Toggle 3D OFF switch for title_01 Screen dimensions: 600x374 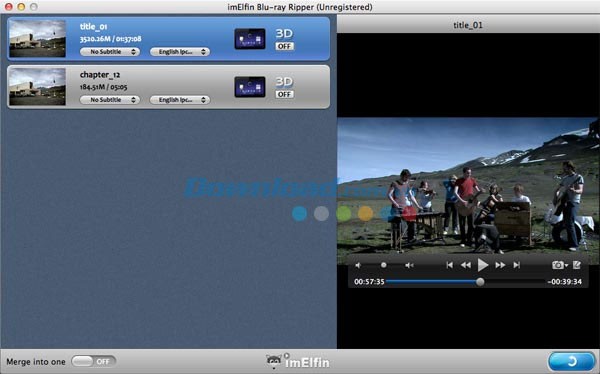click(x=284, y=46)
